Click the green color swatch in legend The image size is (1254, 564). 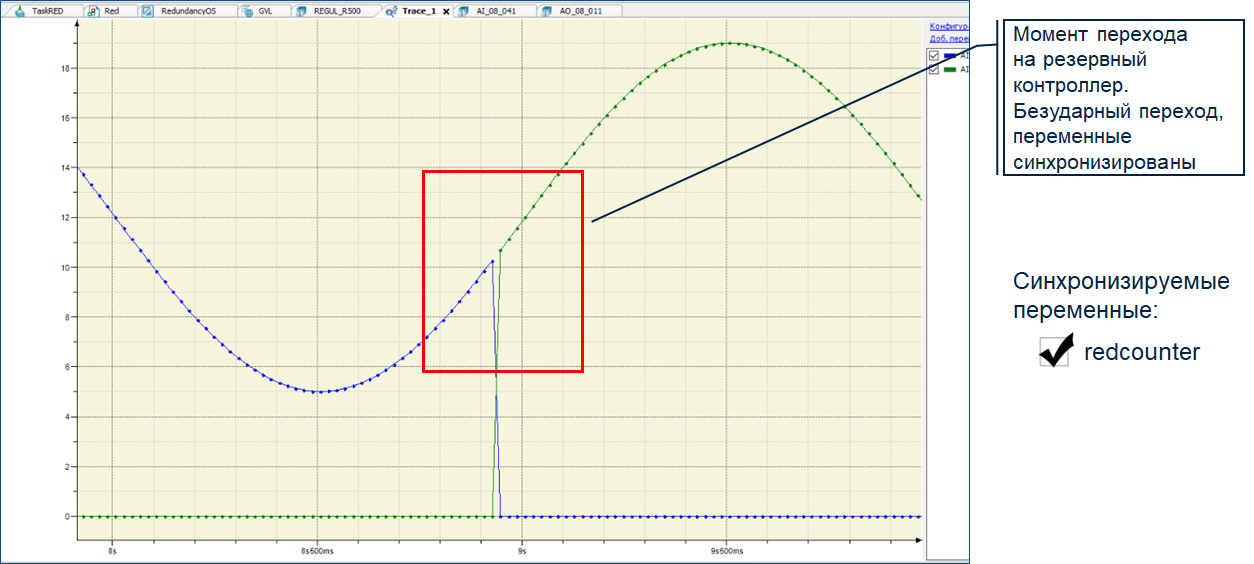pos(950,70)
